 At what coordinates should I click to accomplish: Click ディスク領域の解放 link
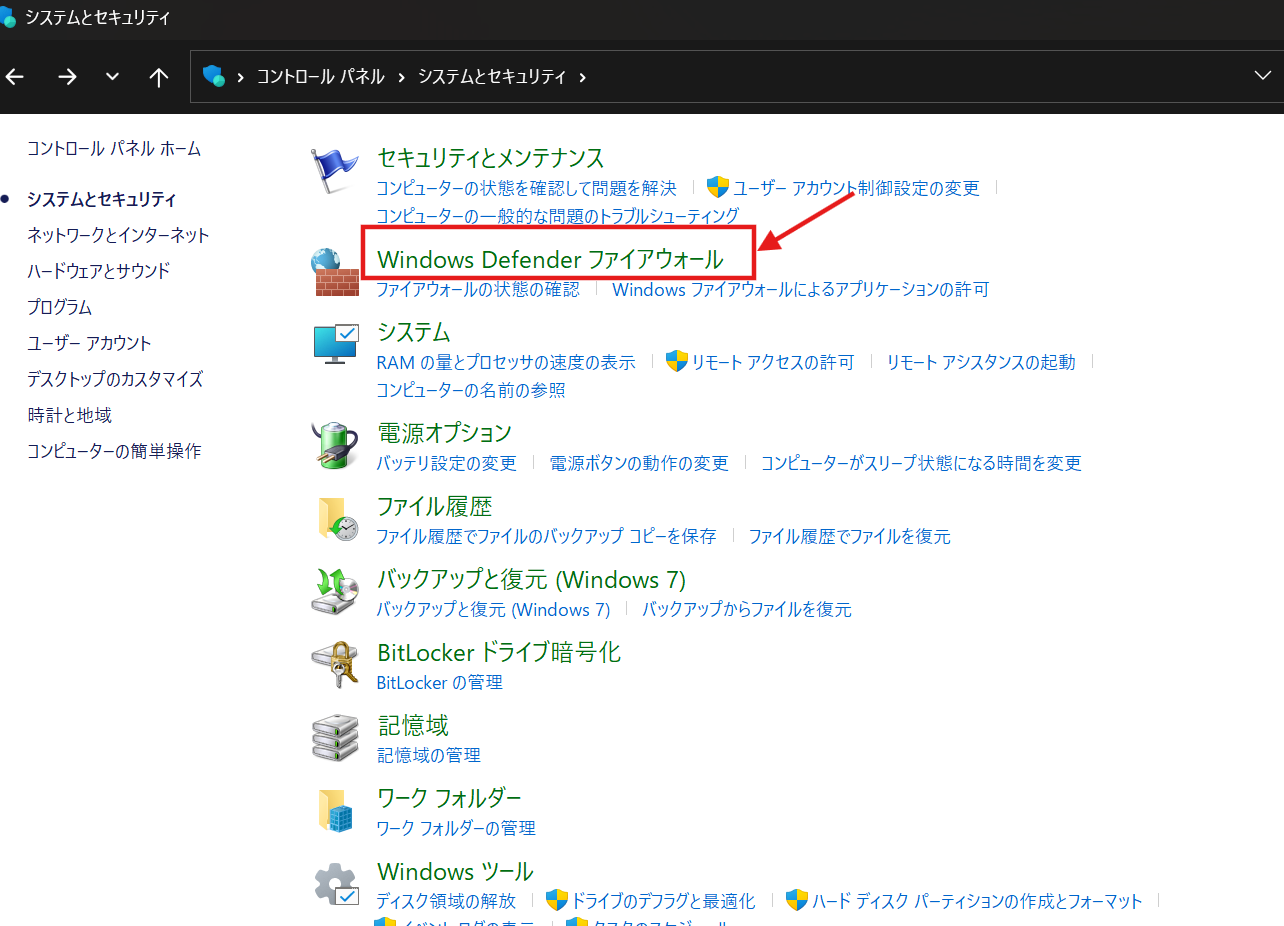coord(446,902)
